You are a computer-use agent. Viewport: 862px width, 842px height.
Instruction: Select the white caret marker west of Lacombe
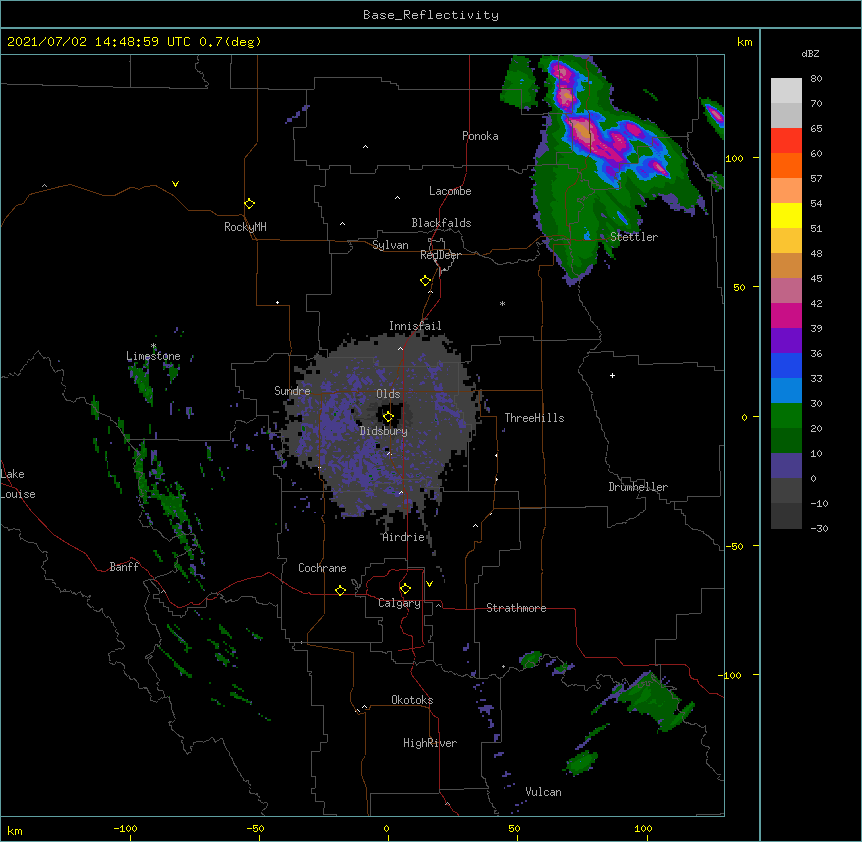397,198
